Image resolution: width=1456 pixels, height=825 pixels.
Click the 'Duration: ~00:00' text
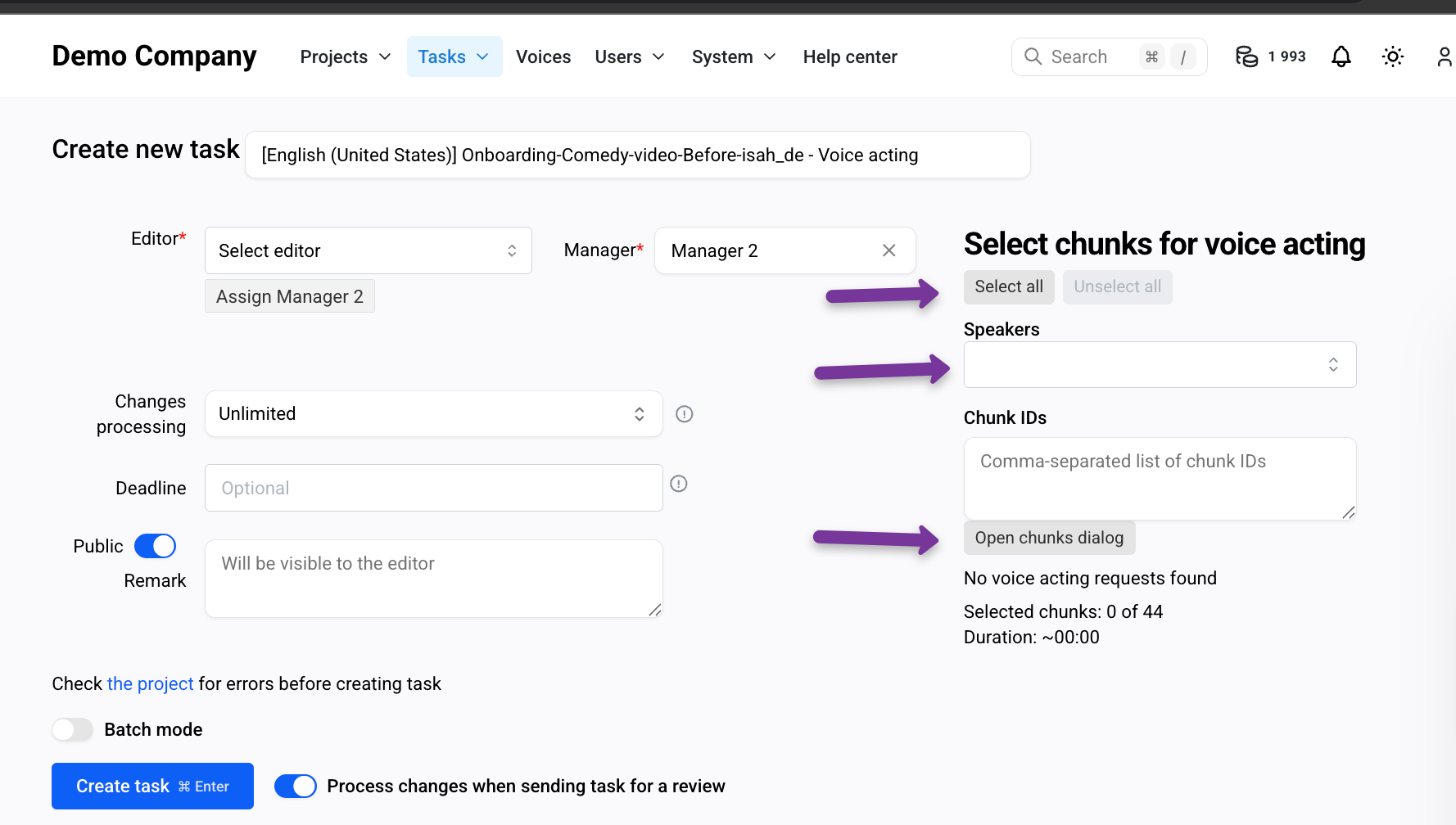pyautogui.click(x=1031, y=637)
